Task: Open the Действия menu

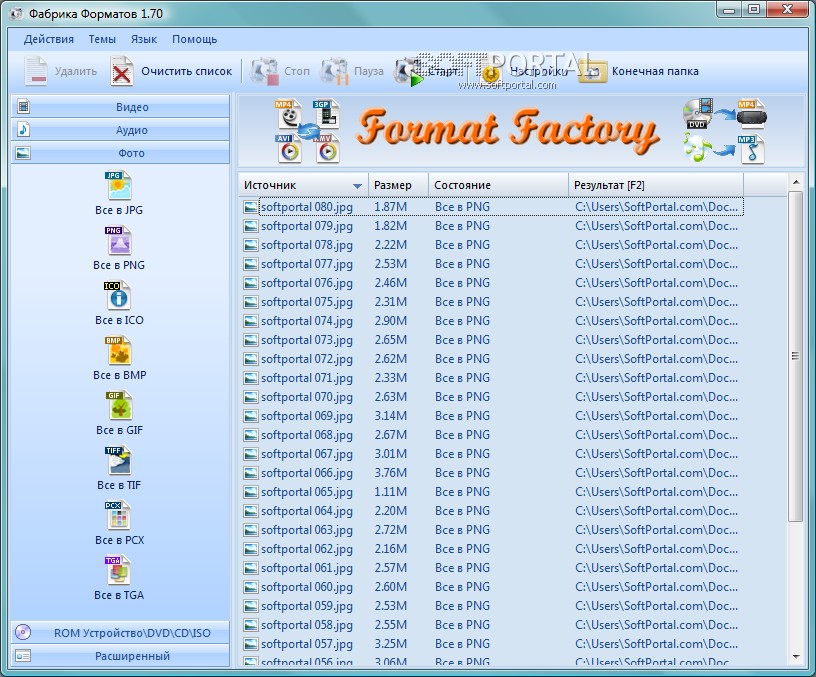Action: (49, 40)
